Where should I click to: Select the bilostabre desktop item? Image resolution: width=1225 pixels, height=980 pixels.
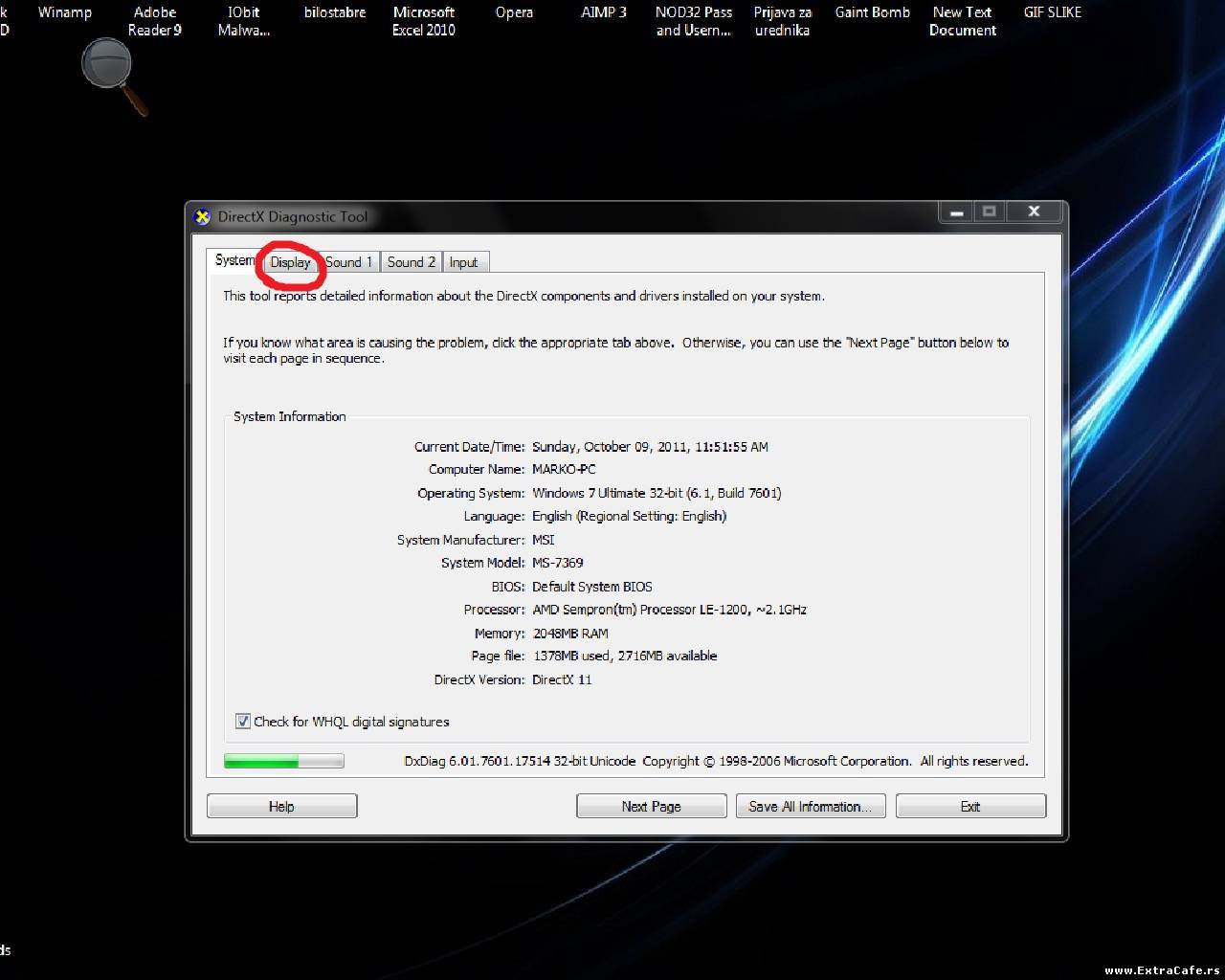coord(335,12)
